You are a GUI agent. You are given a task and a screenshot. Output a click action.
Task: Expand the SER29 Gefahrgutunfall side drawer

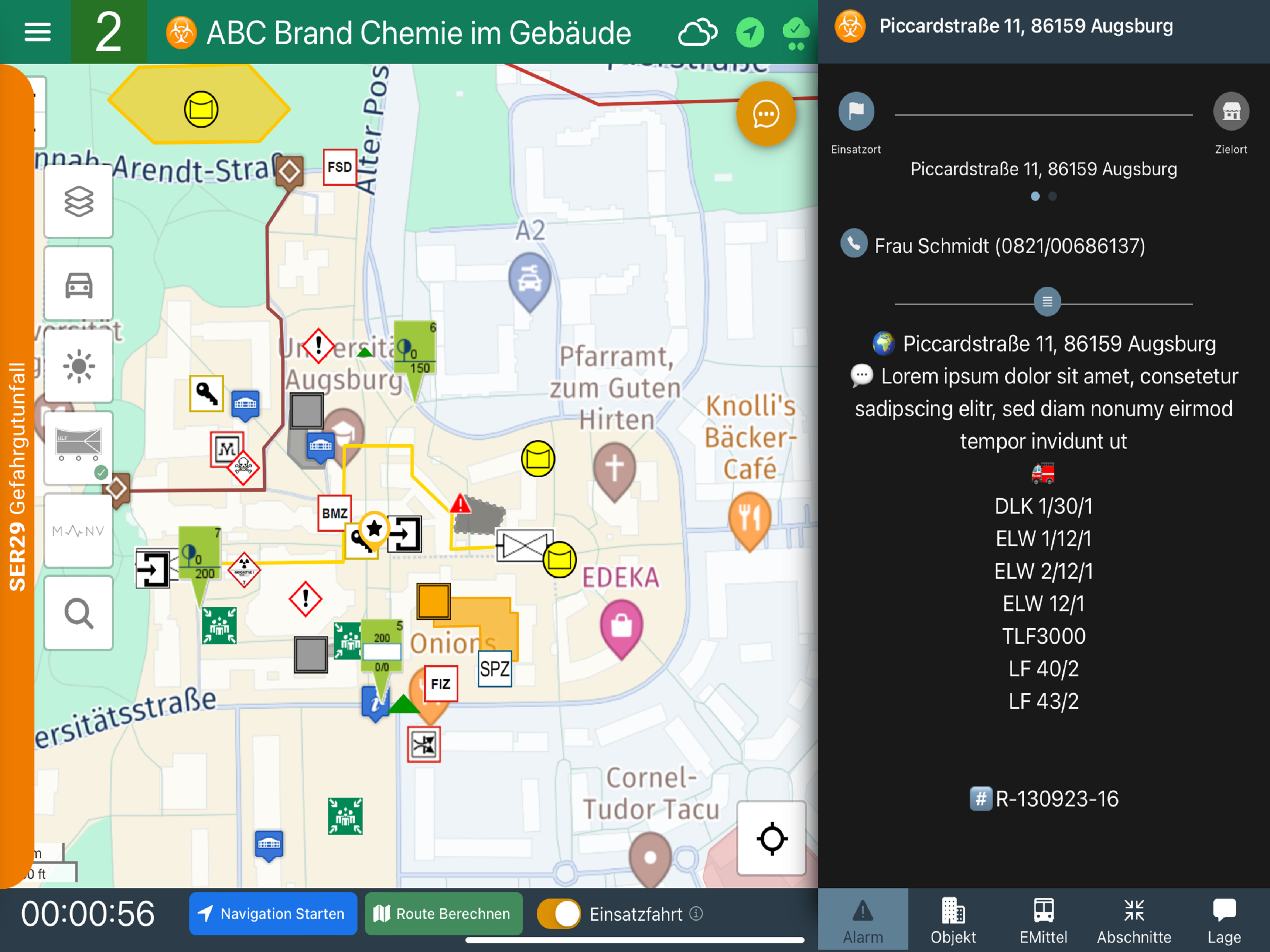17,476
